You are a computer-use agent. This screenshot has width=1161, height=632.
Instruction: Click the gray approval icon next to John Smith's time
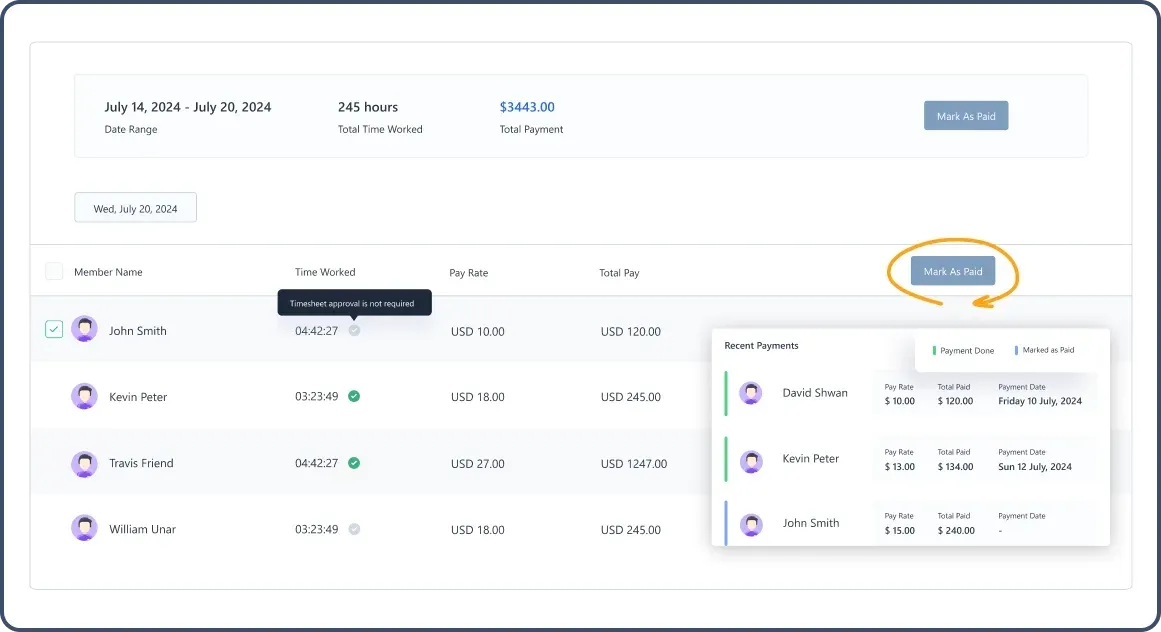tap(354, 329)
